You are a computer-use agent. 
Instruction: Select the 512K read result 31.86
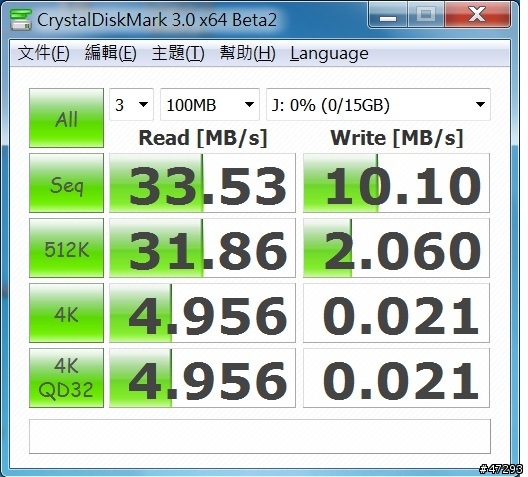click(x=202, y=248)
